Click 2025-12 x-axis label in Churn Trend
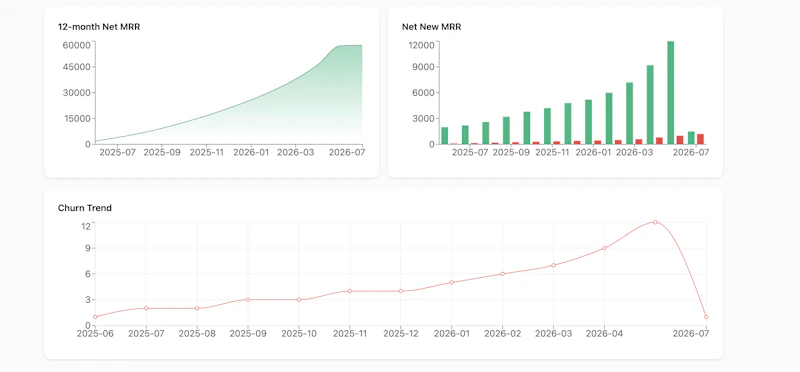This screenshot has height=372, width=800. coord(401,334)
